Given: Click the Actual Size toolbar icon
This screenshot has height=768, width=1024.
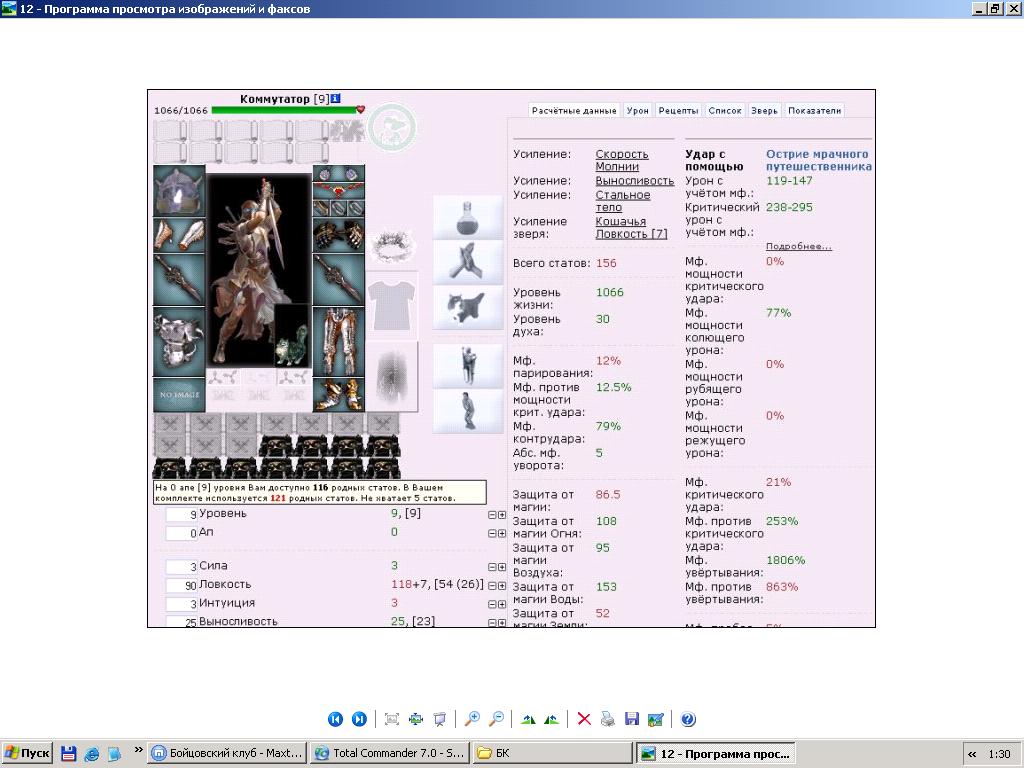Looking at the screenshot, I should point(416,719).
